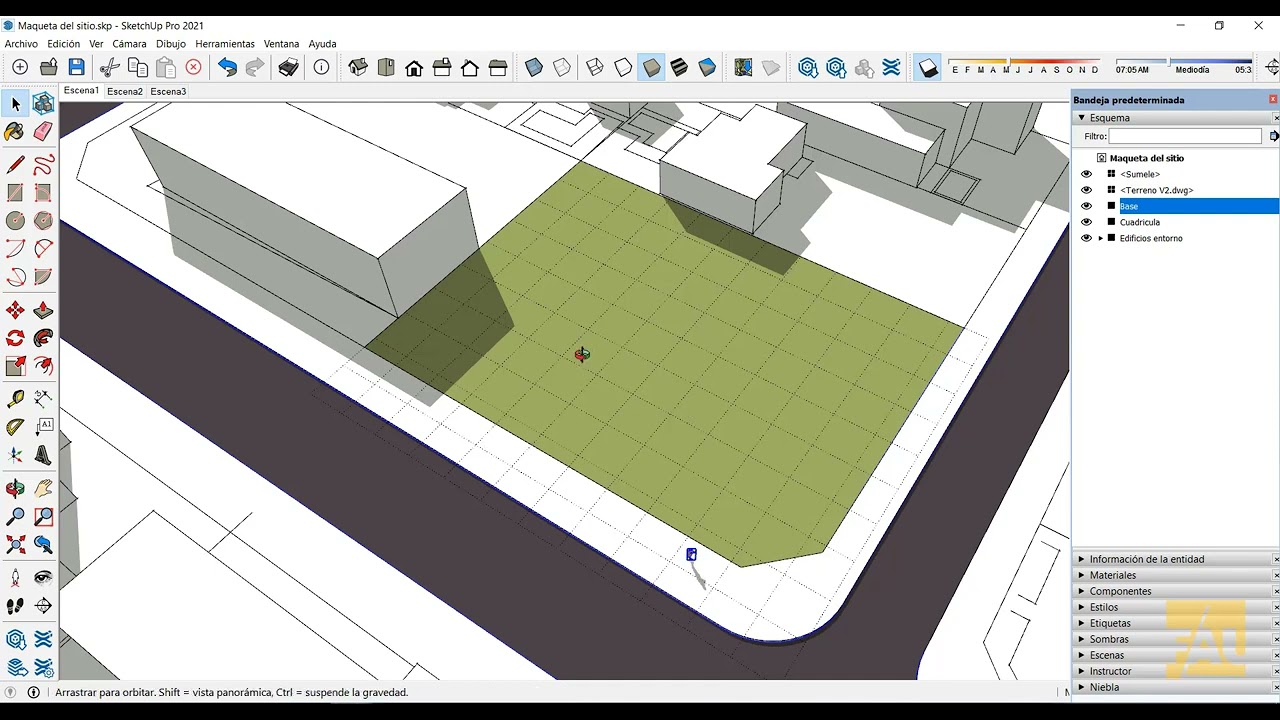Activate the Orbit tool
This screenshot has width=1280, height=720.
tap(15, 489)
